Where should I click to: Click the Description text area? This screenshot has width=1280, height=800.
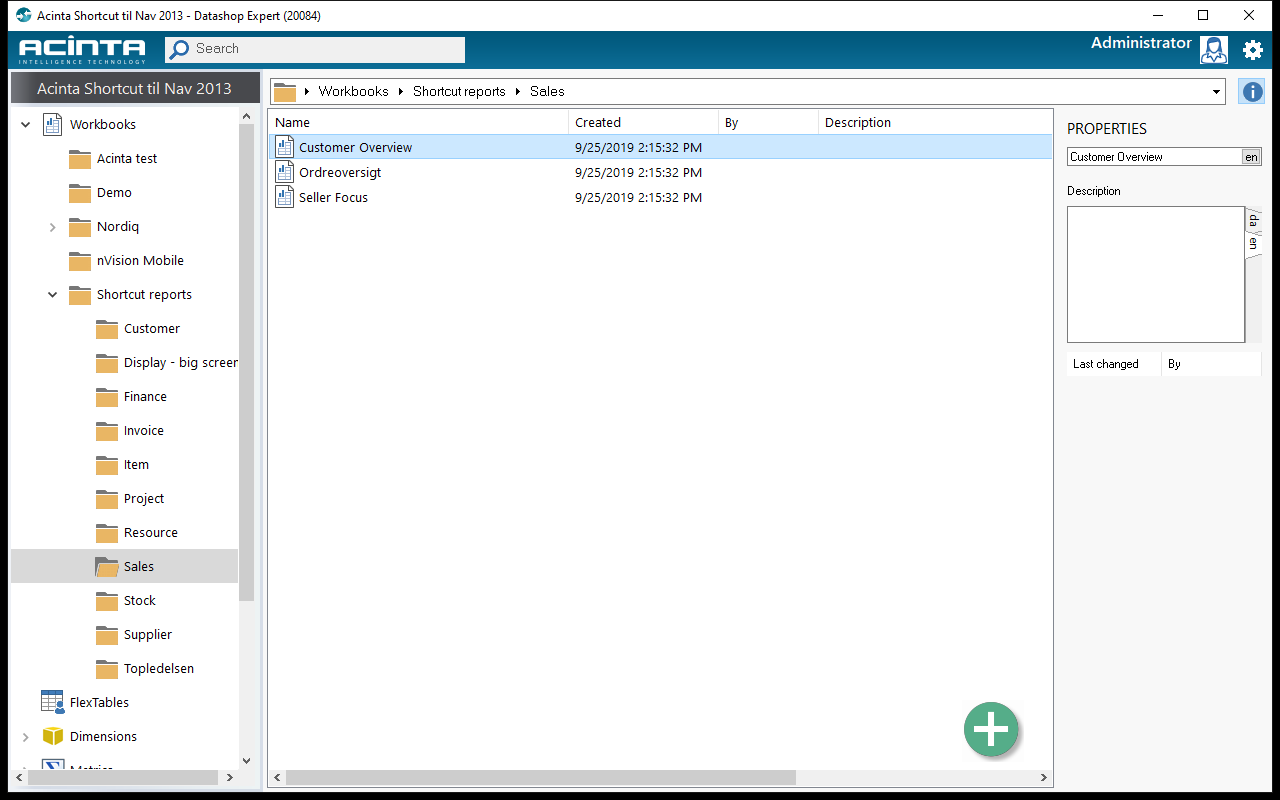pyautogui.click(x=1155, y=275)
